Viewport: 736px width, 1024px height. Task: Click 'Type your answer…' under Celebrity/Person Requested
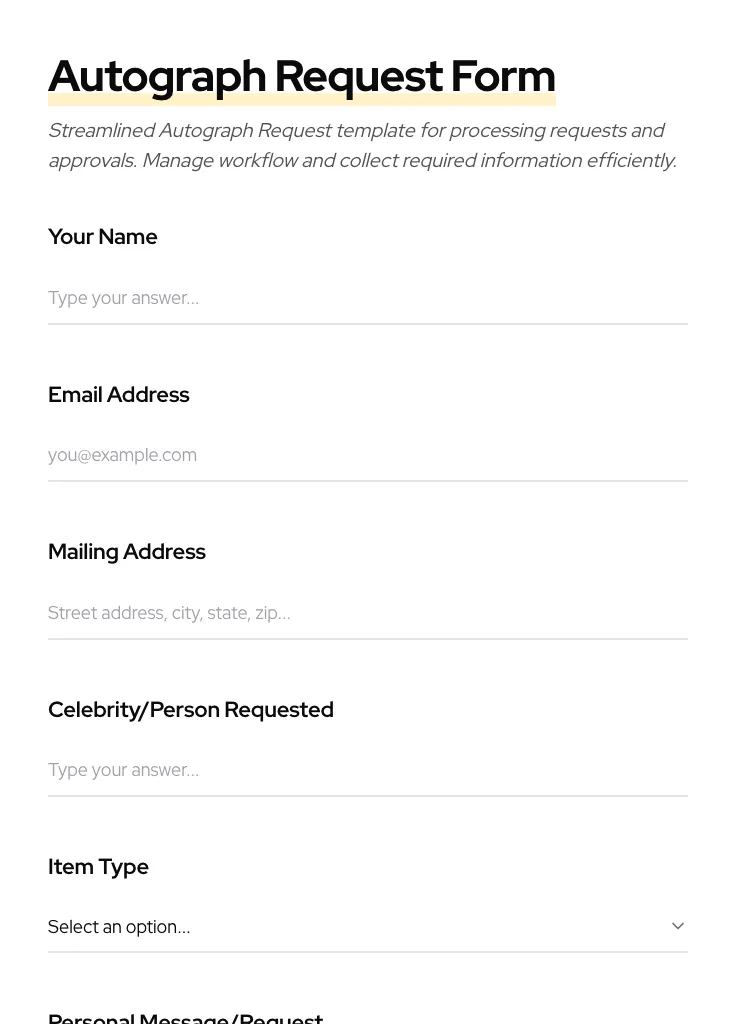(x=123, y=770)
